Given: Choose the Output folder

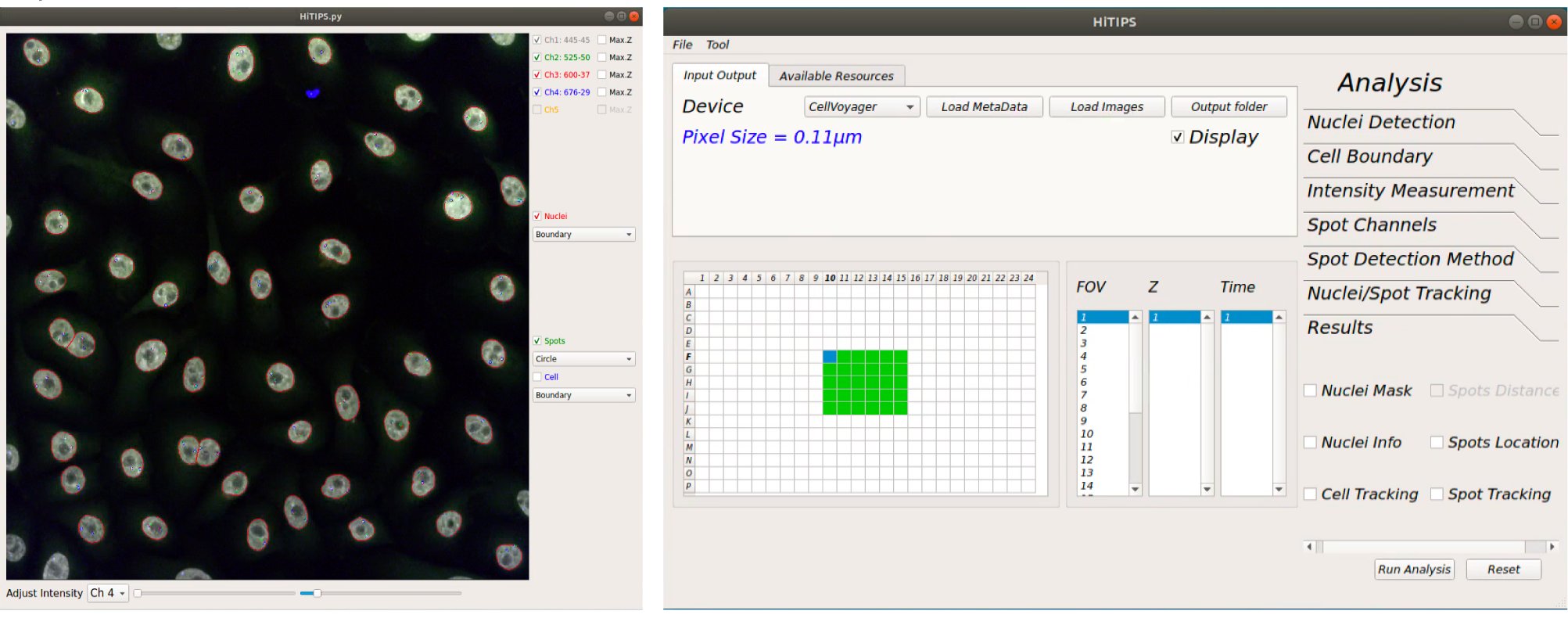Looking at the screenshot, I should [1229, 106].
